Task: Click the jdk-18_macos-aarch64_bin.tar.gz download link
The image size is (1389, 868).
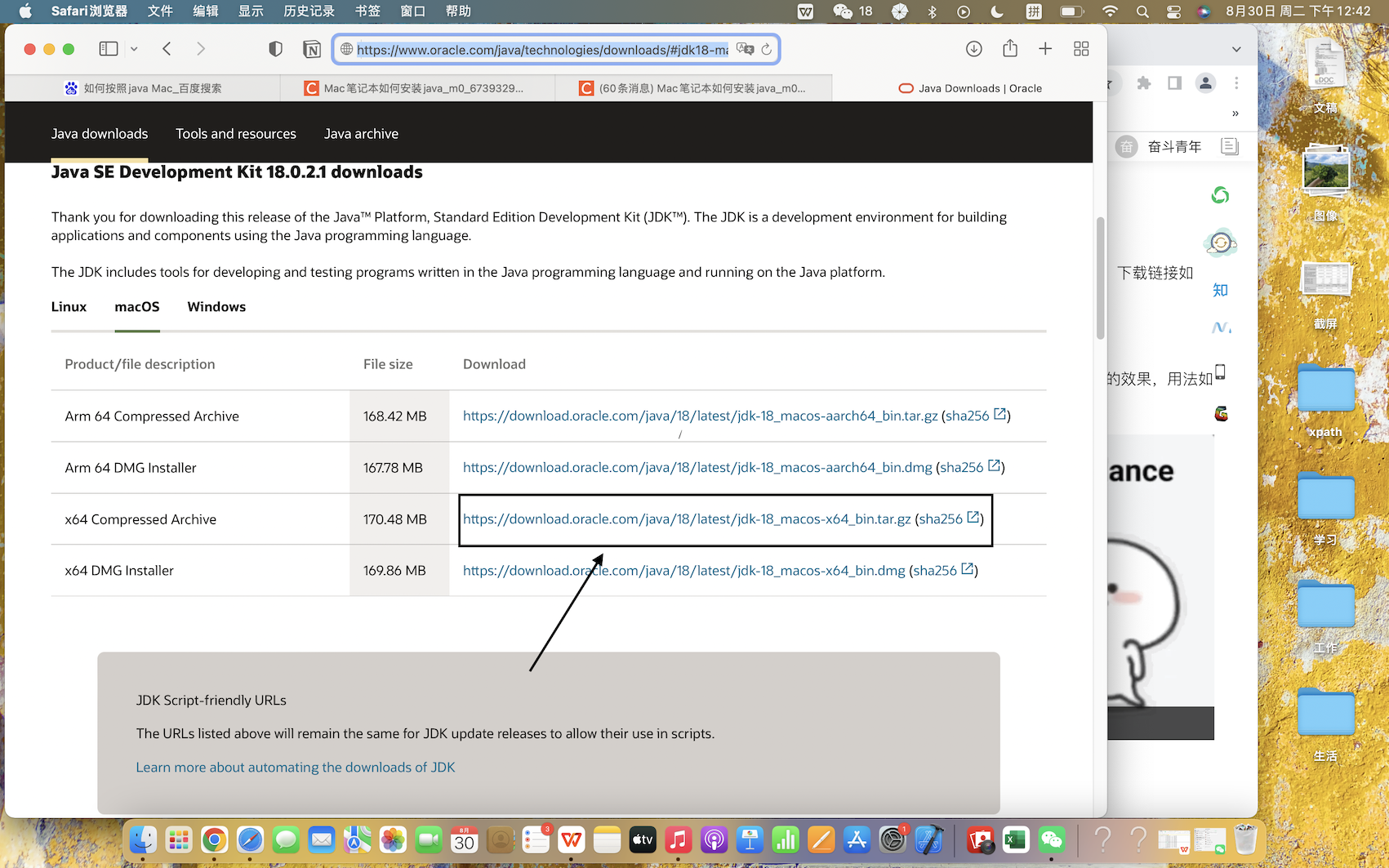Action: pos(700,416)
